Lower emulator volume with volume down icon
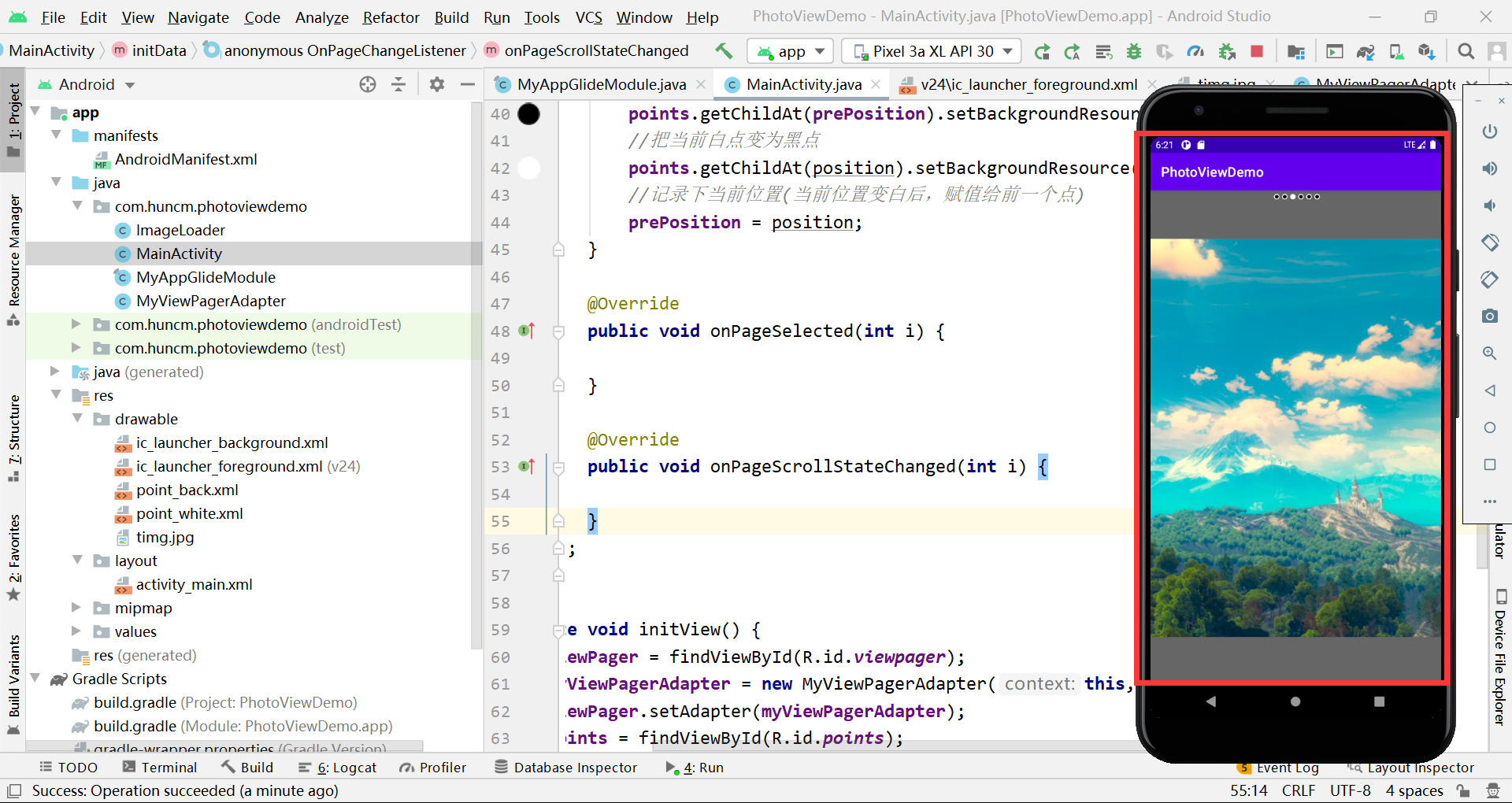The image size is (1512, 803). point(1489,205)
